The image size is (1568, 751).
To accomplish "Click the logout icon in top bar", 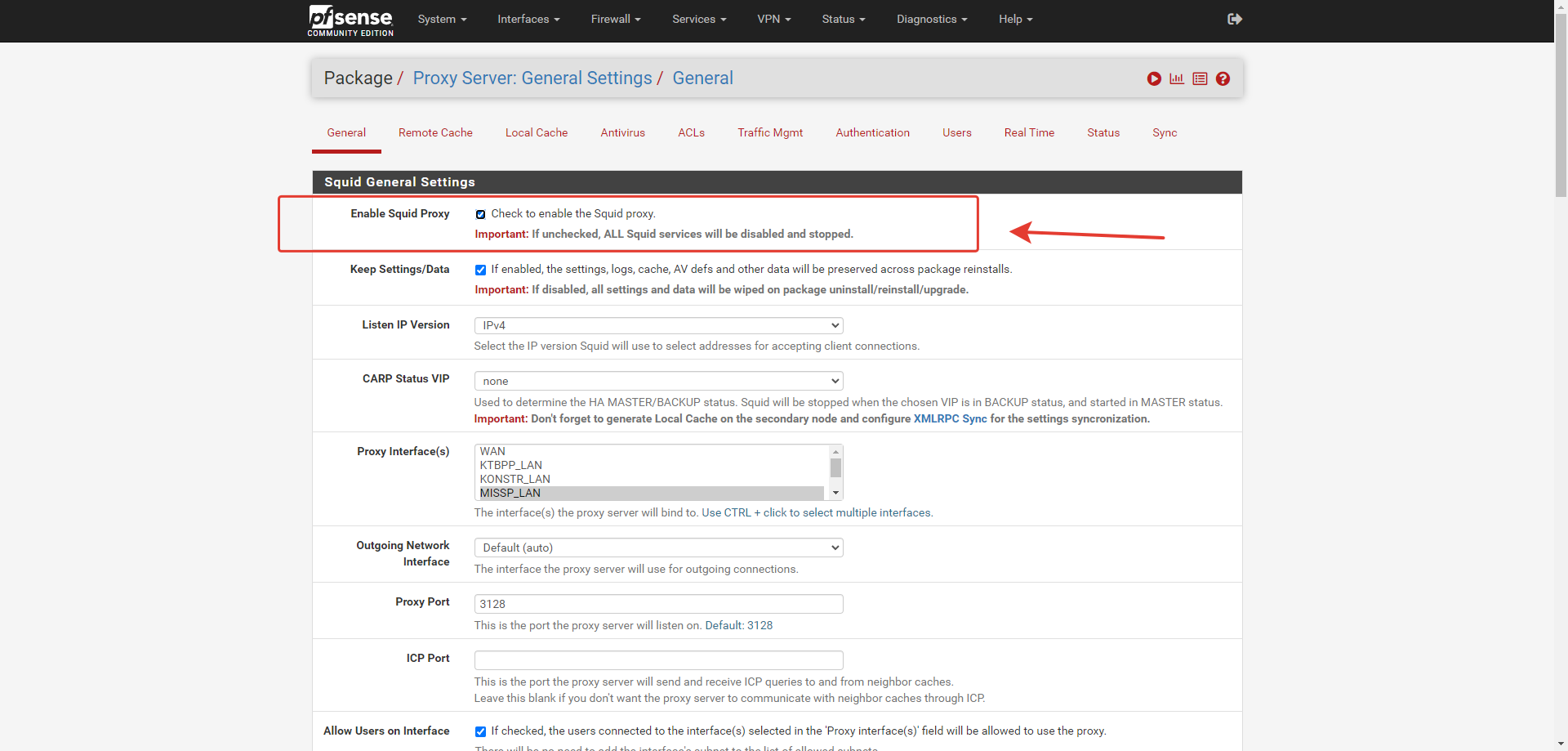I will (1235, 19).
